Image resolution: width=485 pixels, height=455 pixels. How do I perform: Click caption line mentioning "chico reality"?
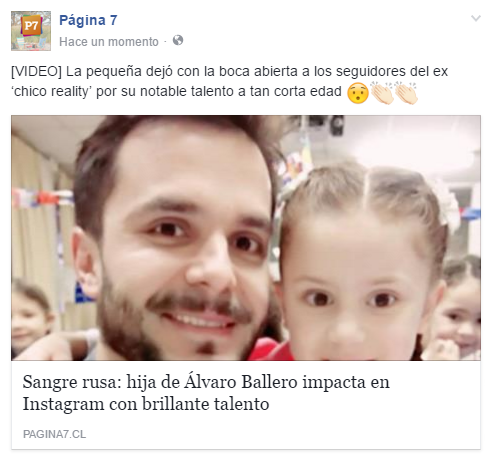(x=176, y=91)
